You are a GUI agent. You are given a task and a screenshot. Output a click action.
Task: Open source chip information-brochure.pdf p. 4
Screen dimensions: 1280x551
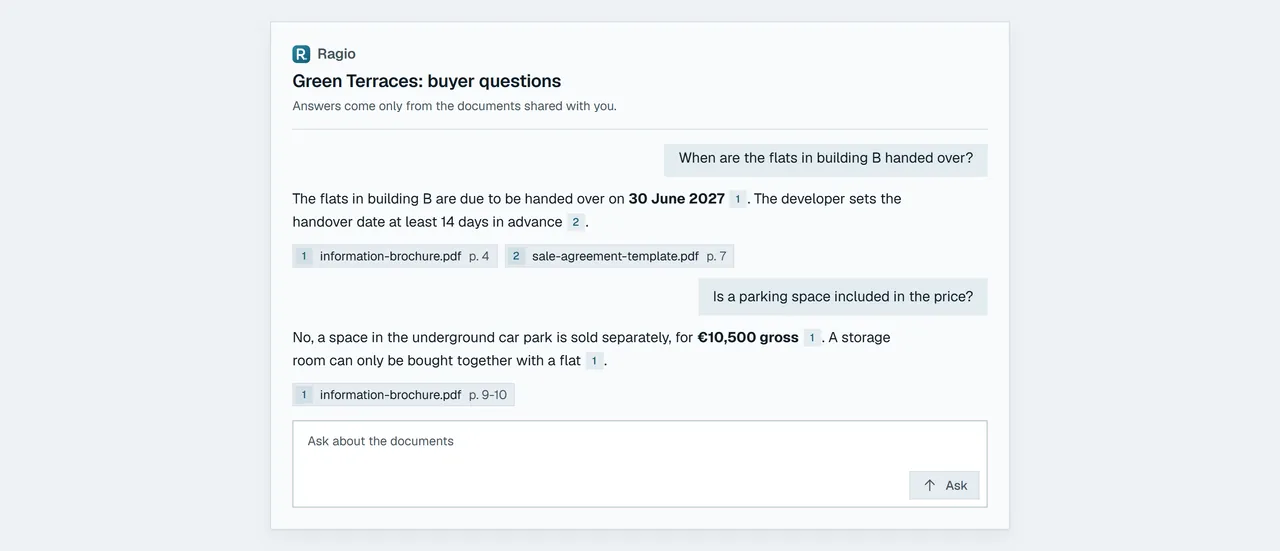pos(395,256)
